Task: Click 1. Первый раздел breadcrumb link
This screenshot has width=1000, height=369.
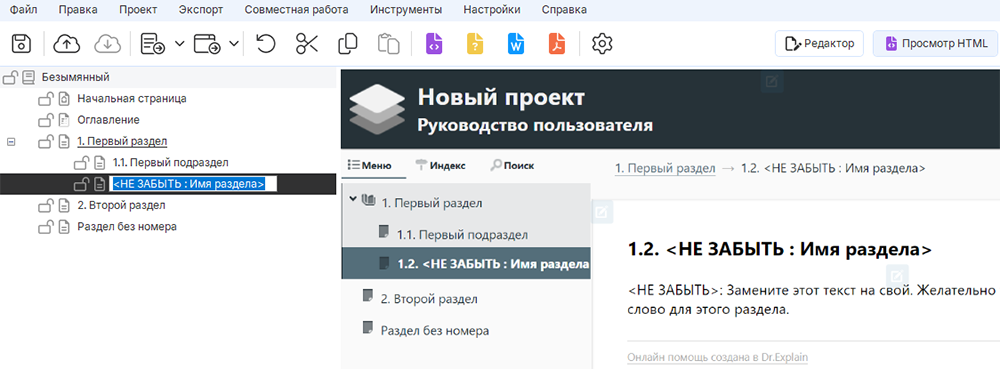Action: click(665, 168)
